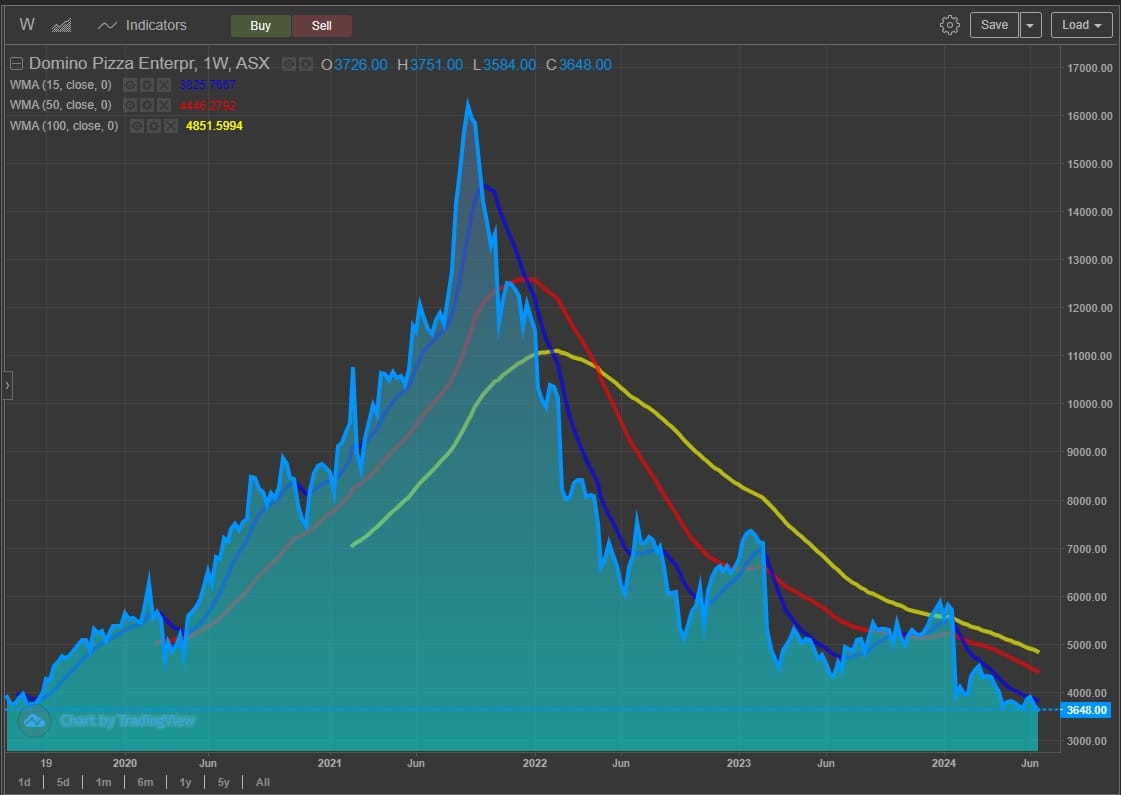Viewport: 1121px width, 795px height.
Task: Select the 5d time range
Action: (x=63, y=782)
